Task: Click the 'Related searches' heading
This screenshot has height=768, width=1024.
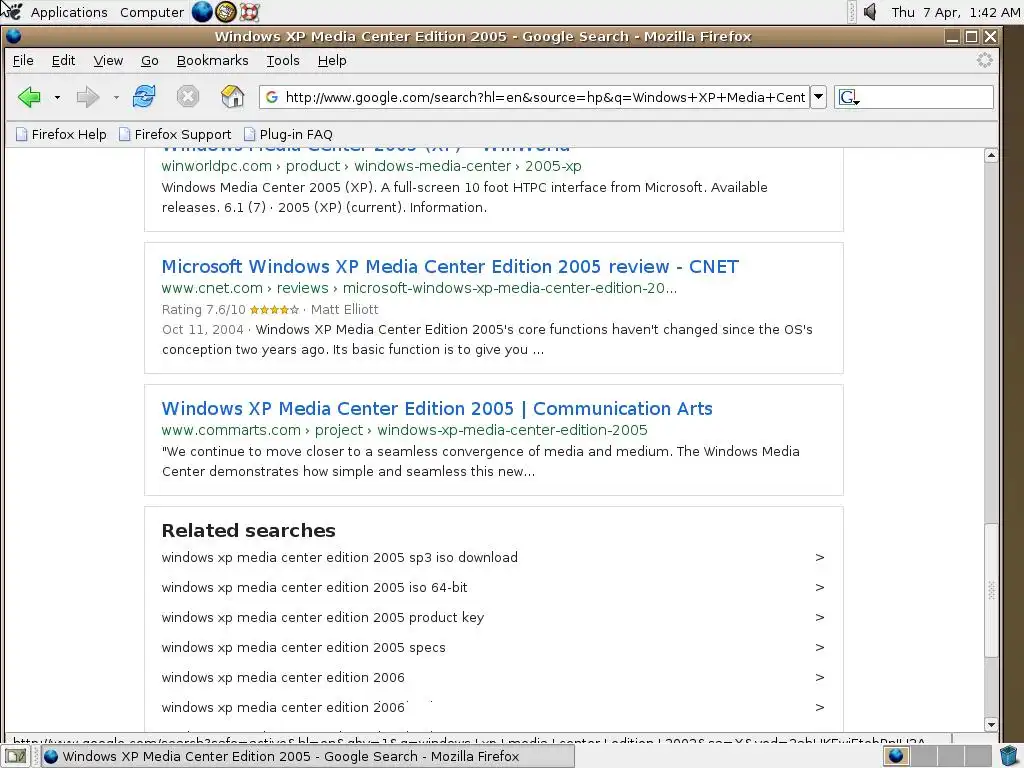Action: click(x=249, y=530)
